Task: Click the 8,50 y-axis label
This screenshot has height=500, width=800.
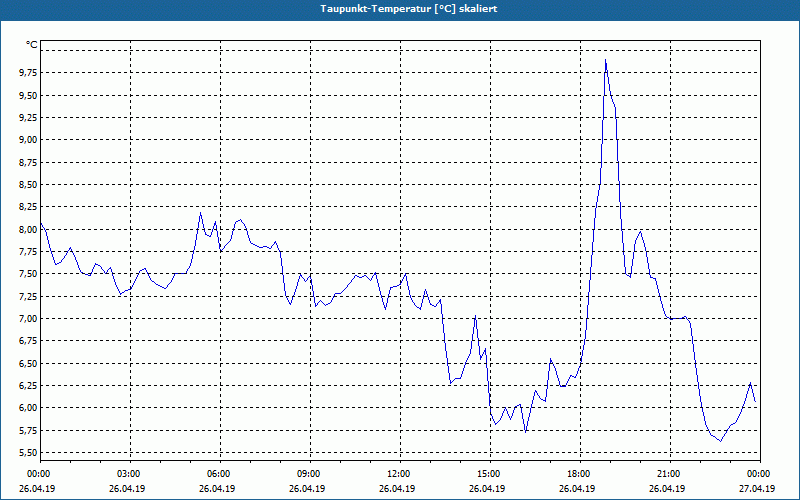Action: [x=28, y=185]
